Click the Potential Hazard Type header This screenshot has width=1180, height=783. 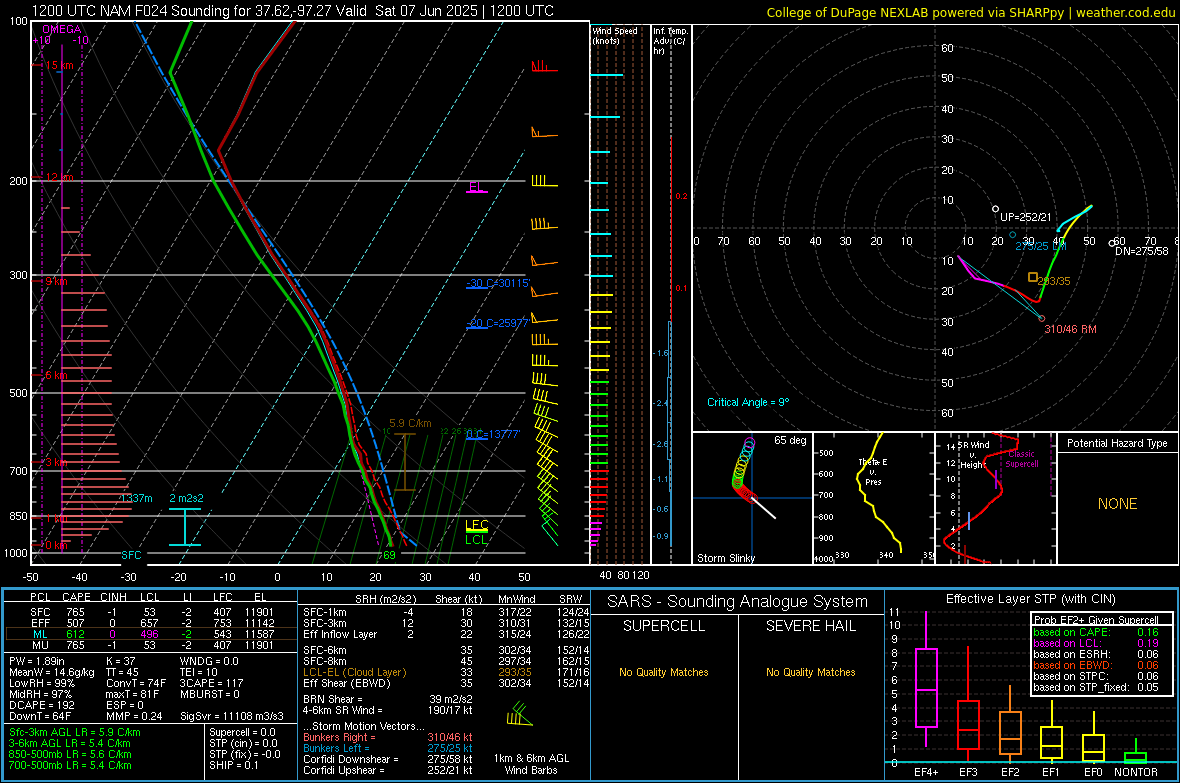pos(1117,443)
